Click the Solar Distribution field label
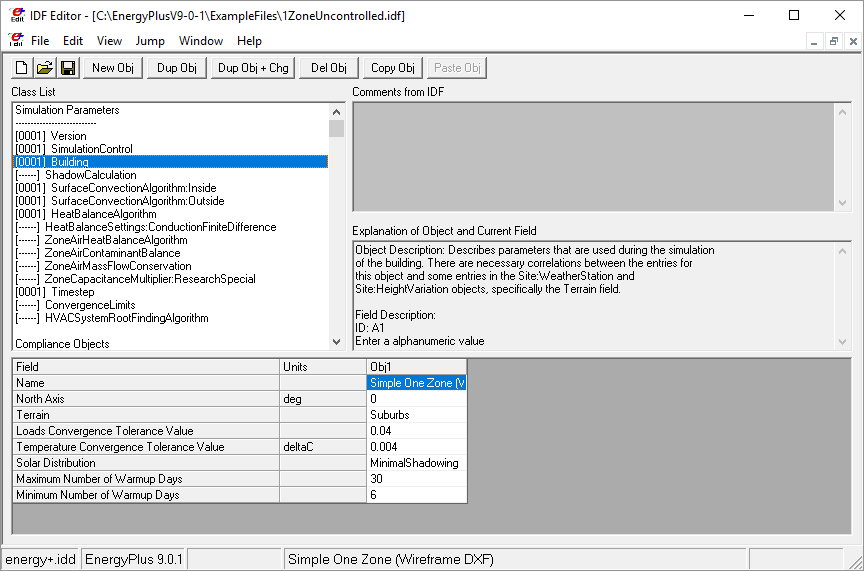Screen dimensions: 864x571 146,463
